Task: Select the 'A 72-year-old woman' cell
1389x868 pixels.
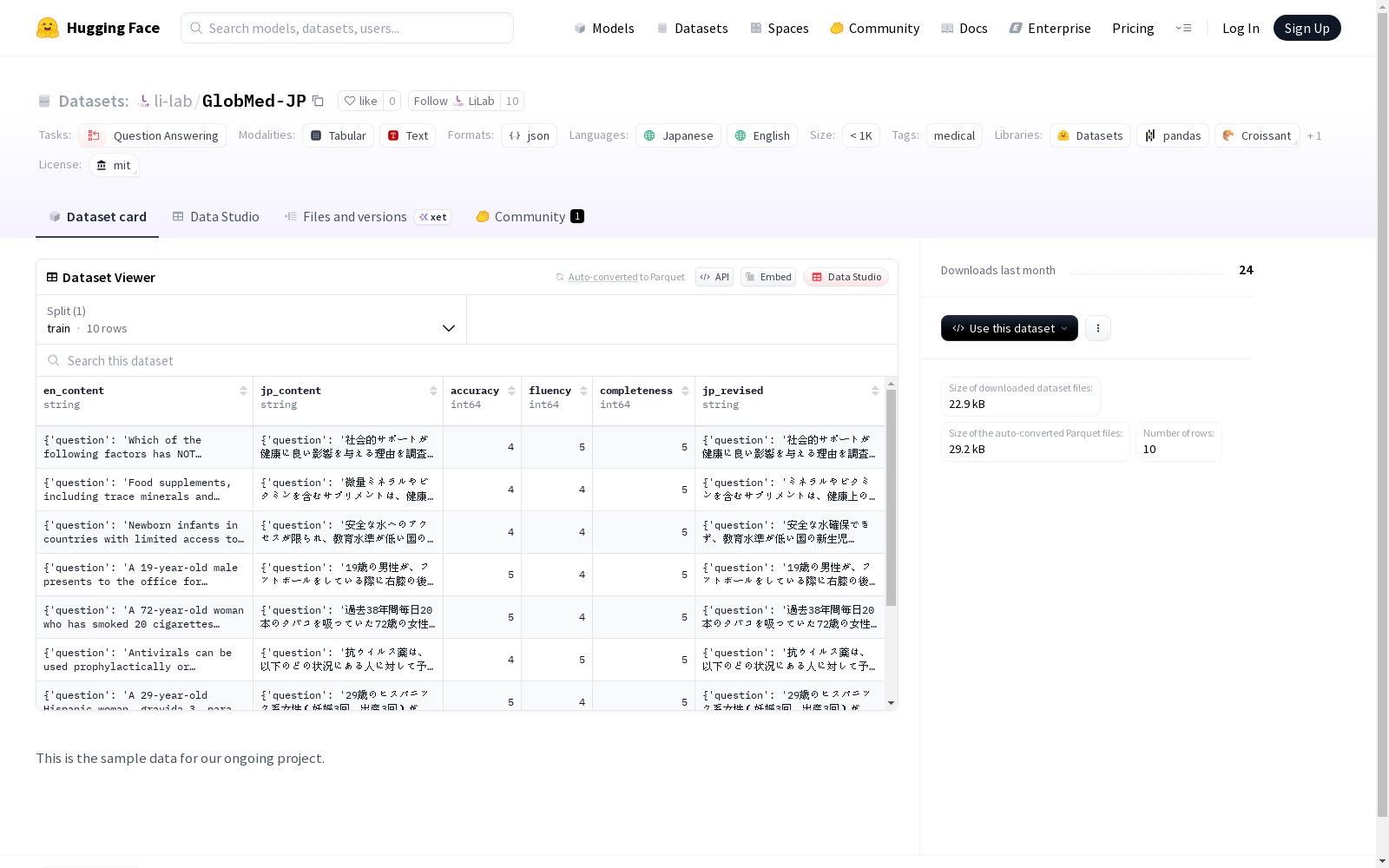Action: tap(144, 617)
